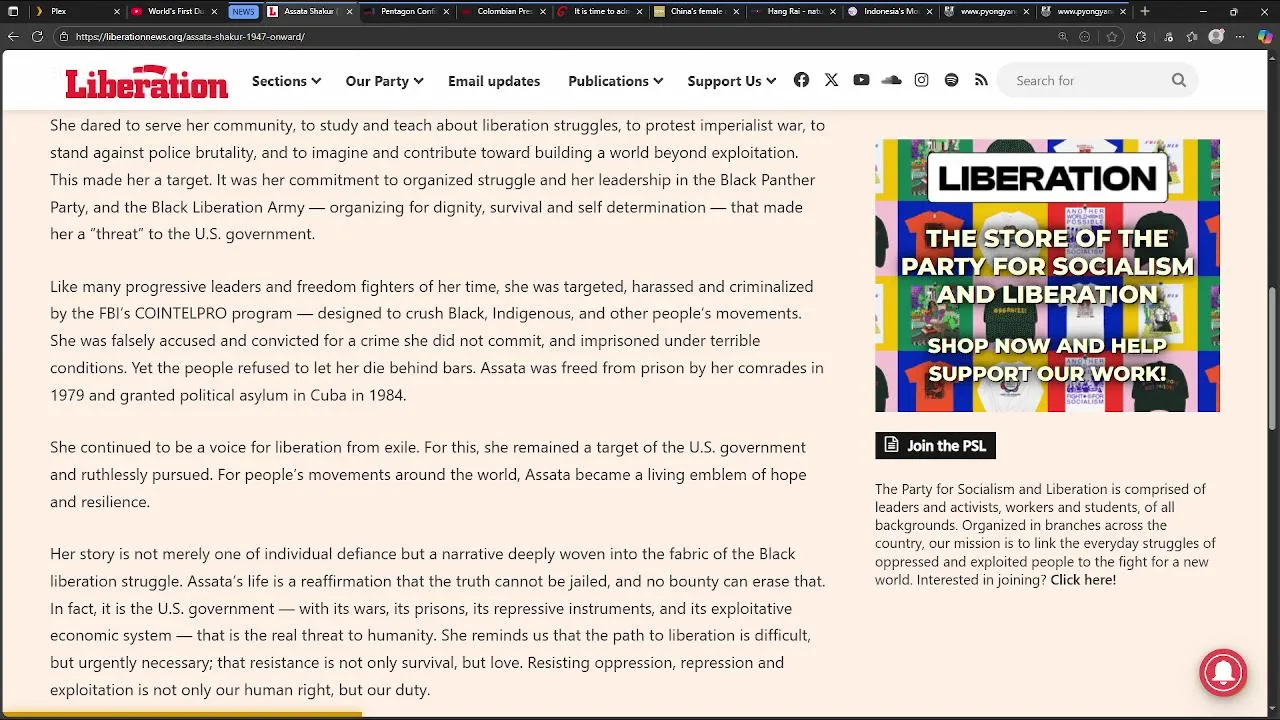Viewport: 1280px width, 720px height.
Task: Collapse the NEWS tab group label
Action: 243,12
